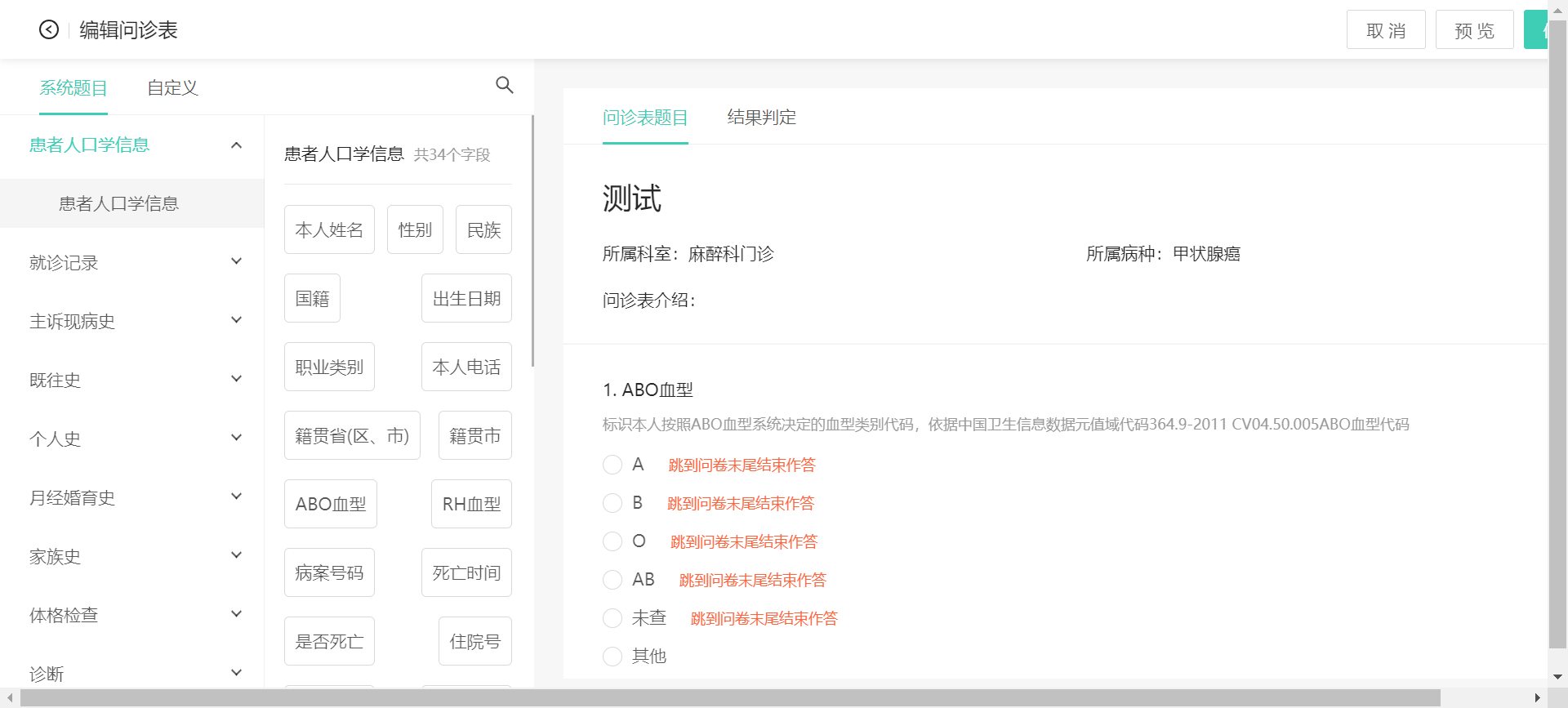Click jump rule link beside 未查
Screen dimensions: 1568x708
tap(764, 618)
